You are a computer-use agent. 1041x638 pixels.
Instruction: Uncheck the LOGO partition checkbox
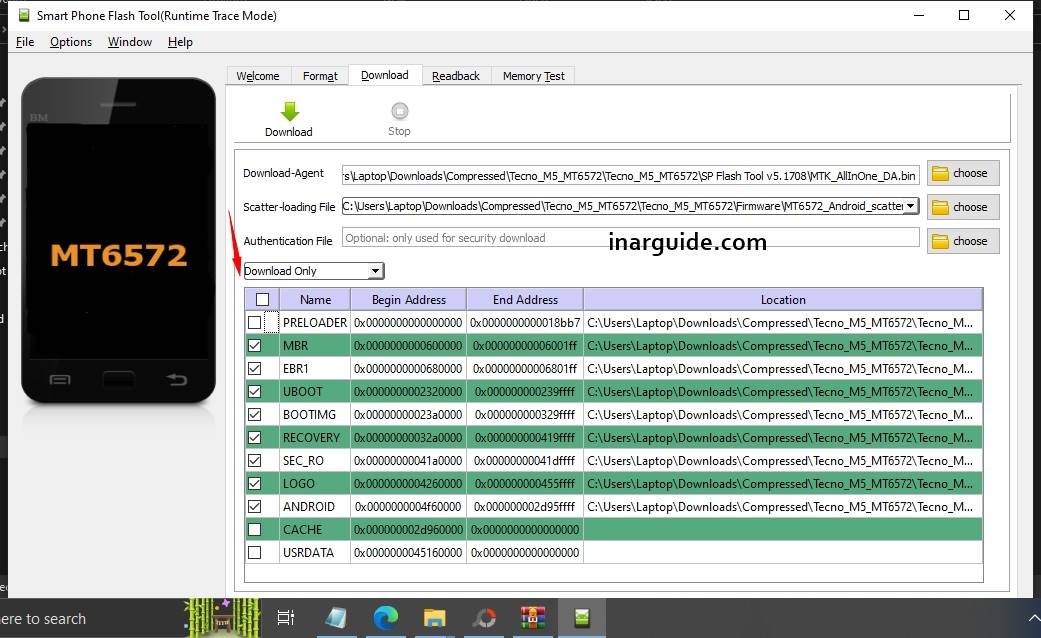click(254, 483)
